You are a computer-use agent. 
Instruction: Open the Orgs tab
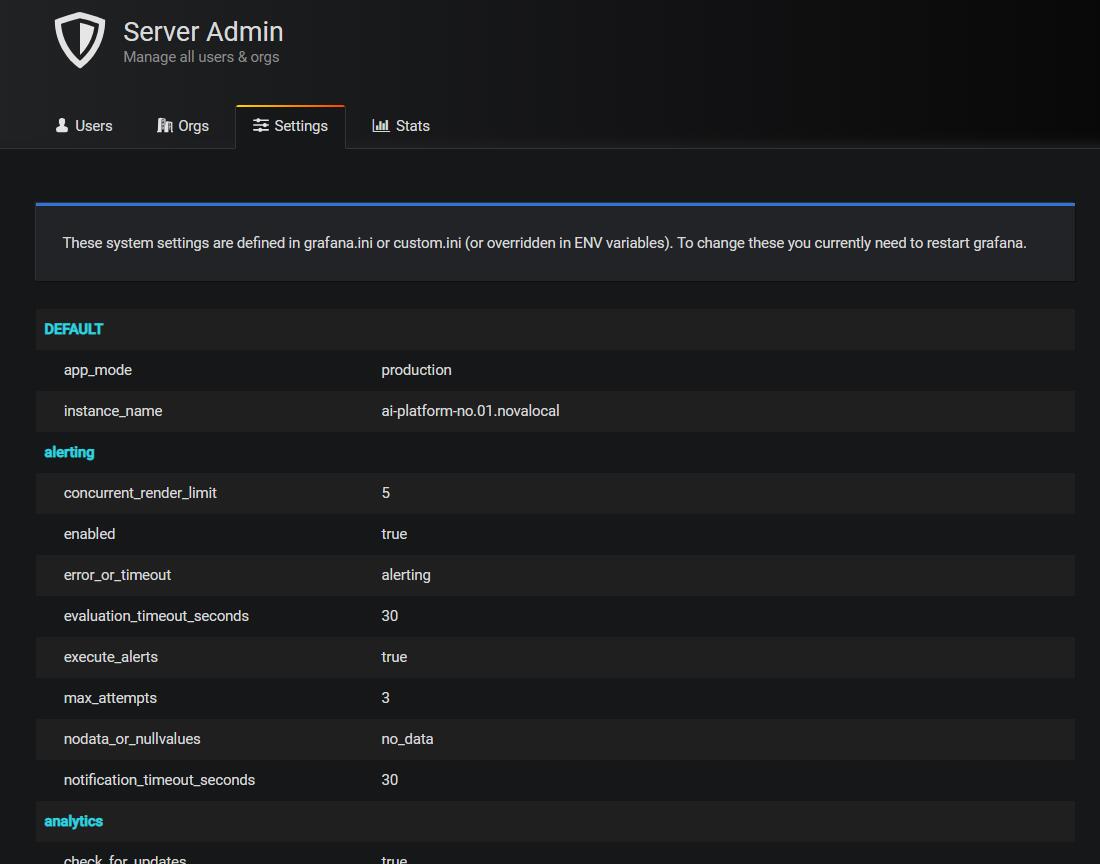pos(183,126)
